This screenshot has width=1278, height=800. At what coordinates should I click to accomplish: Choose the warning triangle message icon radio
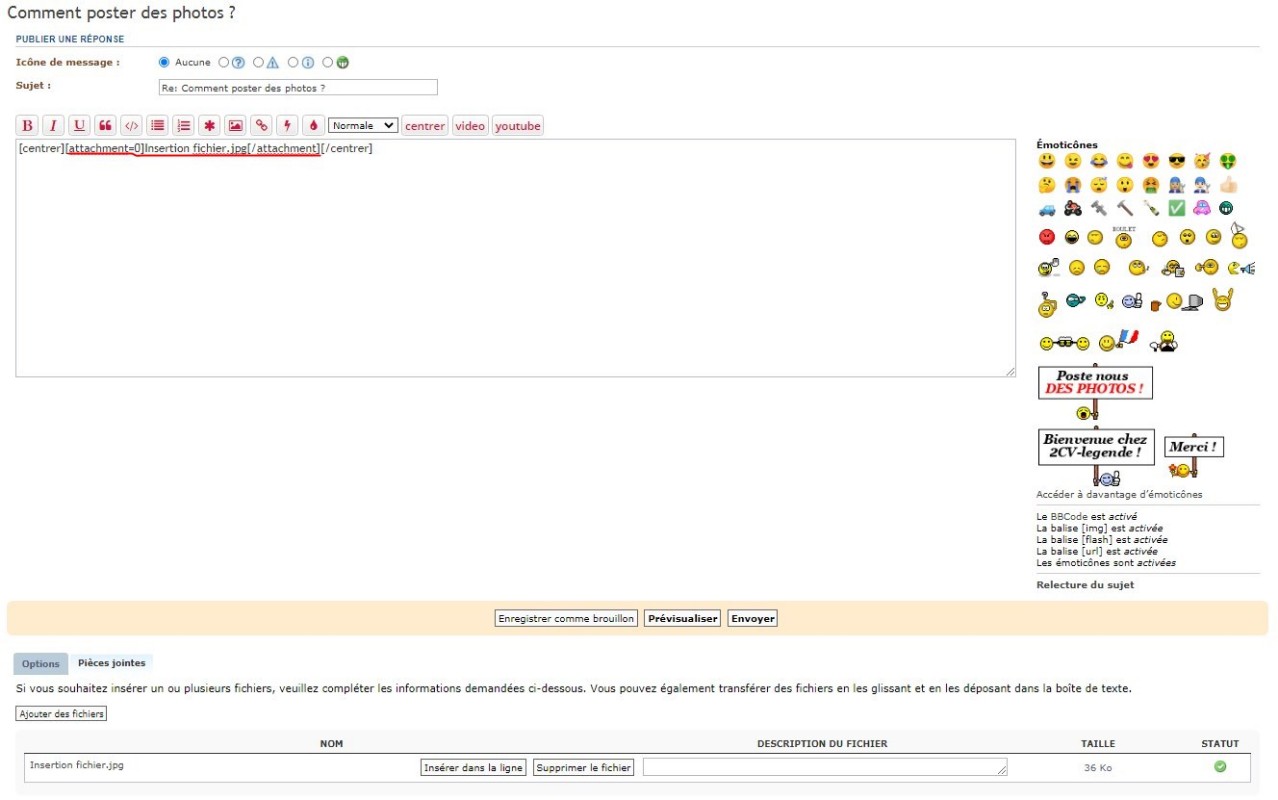(x=258, y=62)
